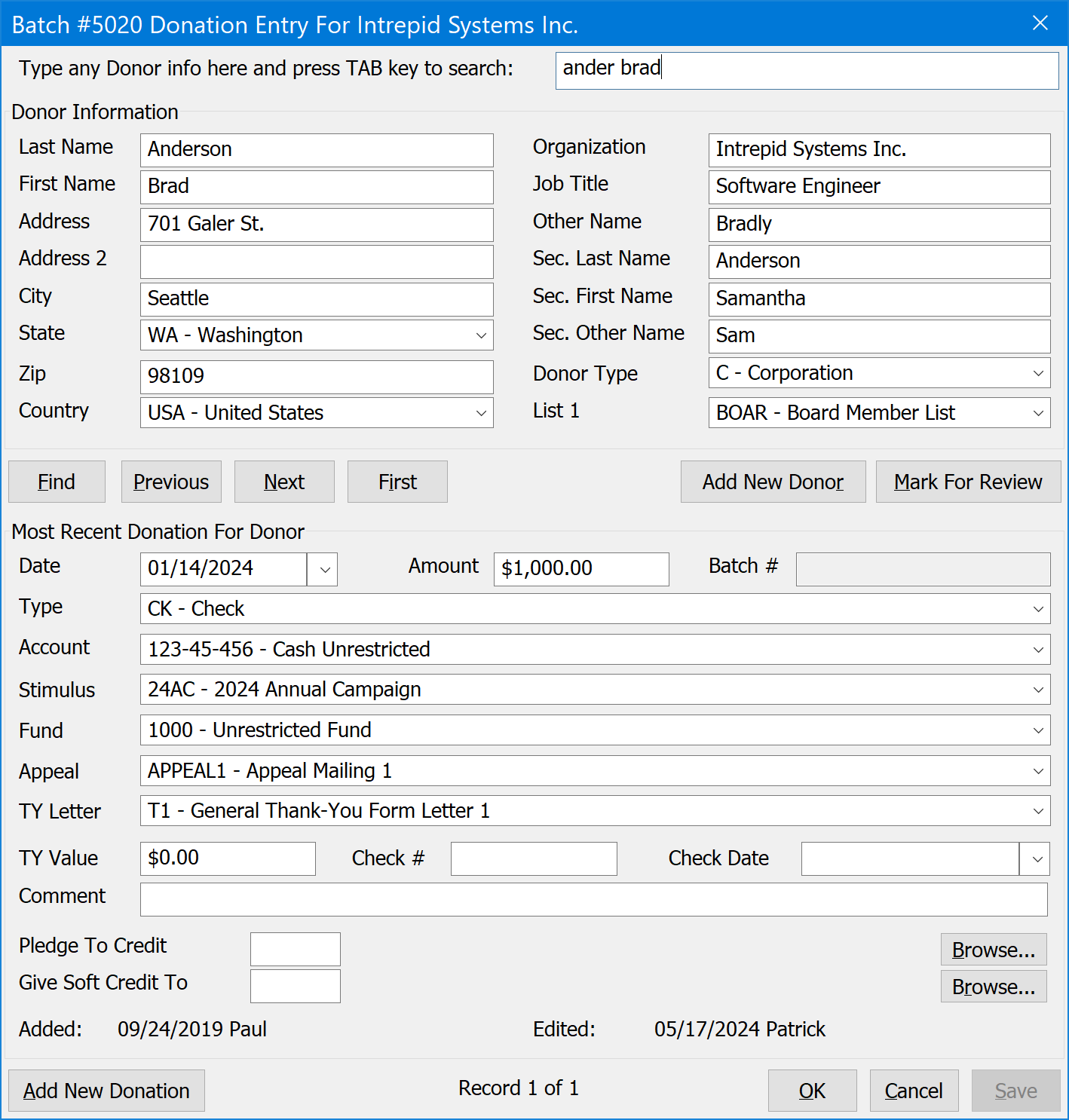1069x1120 pixels.
Task: Open the Appeal dropdown showing Appeal Mailing 1
Action: 595,771
